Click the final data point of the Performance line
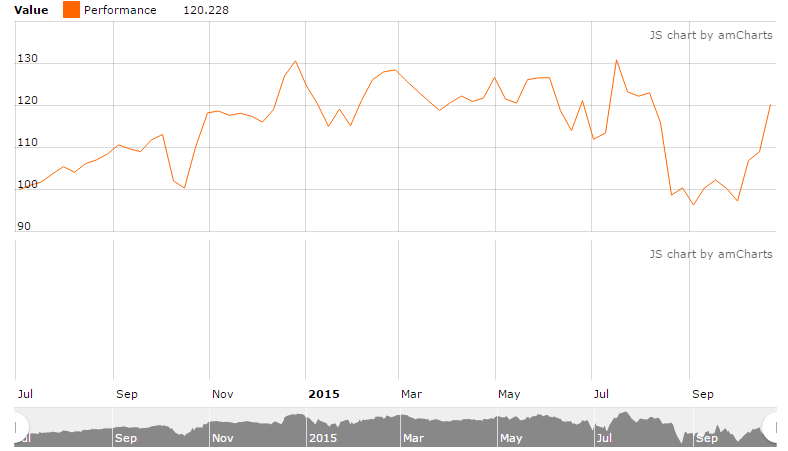 point(770,105)
